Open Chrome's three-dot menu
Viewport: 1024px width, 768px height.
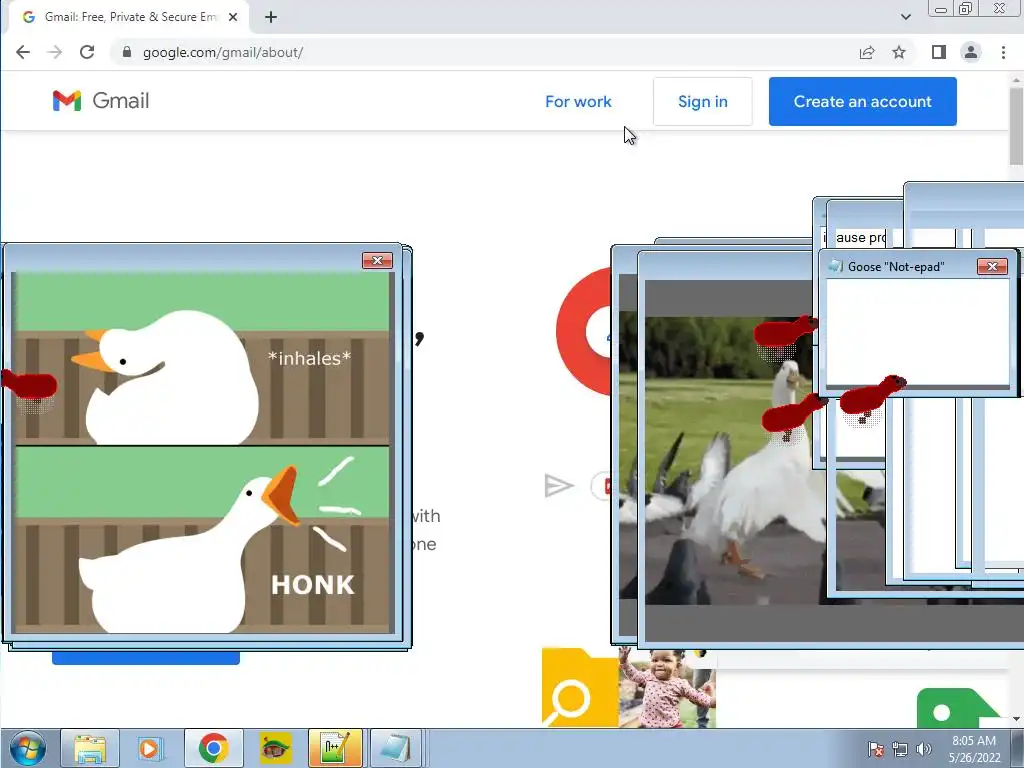pyautogui.click(x=1004, y=52)
